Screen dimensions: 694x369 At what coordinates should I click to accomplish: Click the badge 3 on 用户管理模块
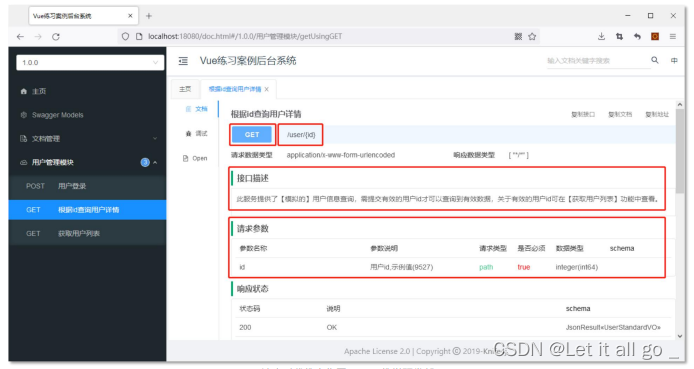click(x=145, y=162)
